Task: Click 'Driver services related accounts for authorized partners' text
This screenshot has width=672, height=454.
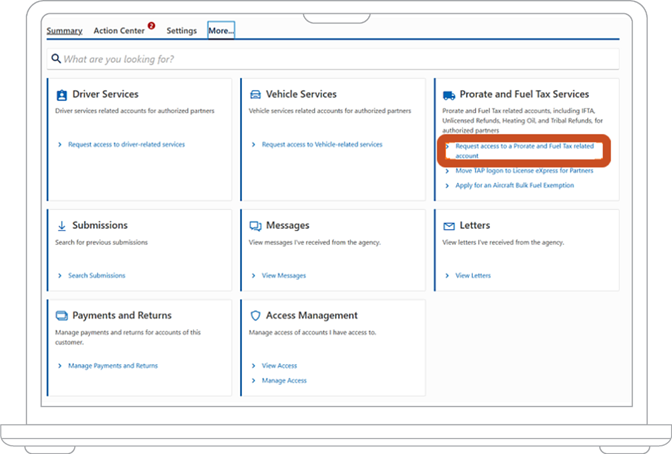Action: coord(135,111)
